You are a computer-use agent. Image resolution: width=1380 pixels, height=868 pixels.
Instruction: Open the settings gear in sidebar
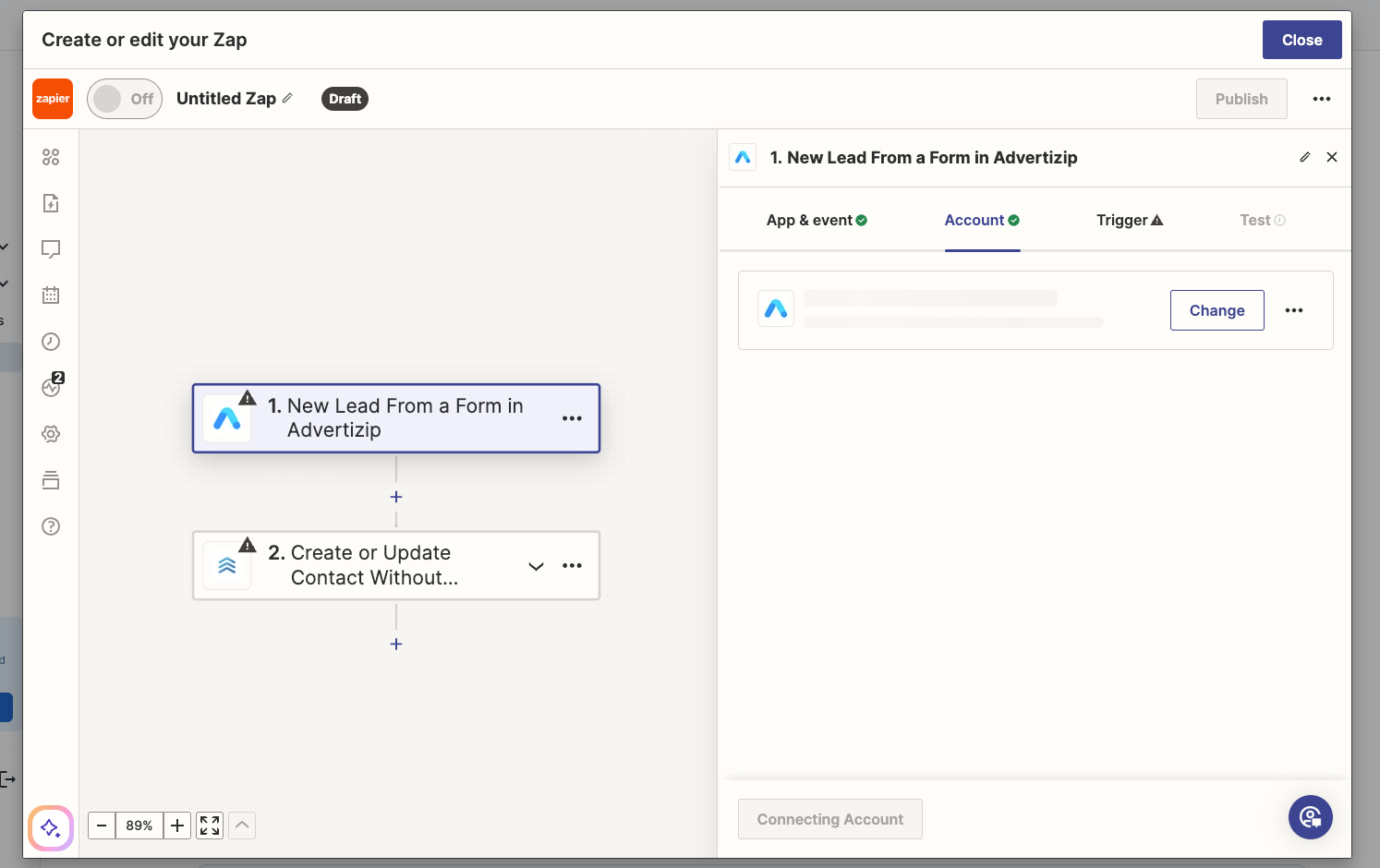click(51, 434)
